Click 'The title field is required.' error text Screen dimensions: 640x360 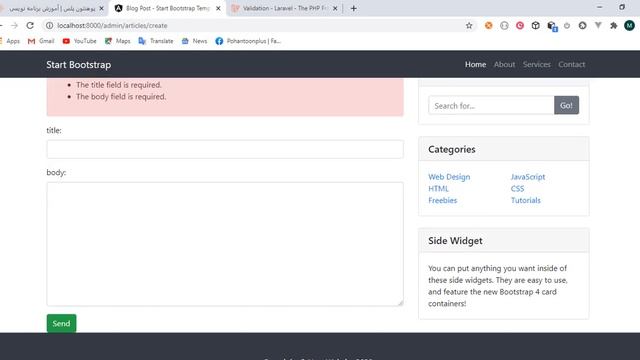119,85
